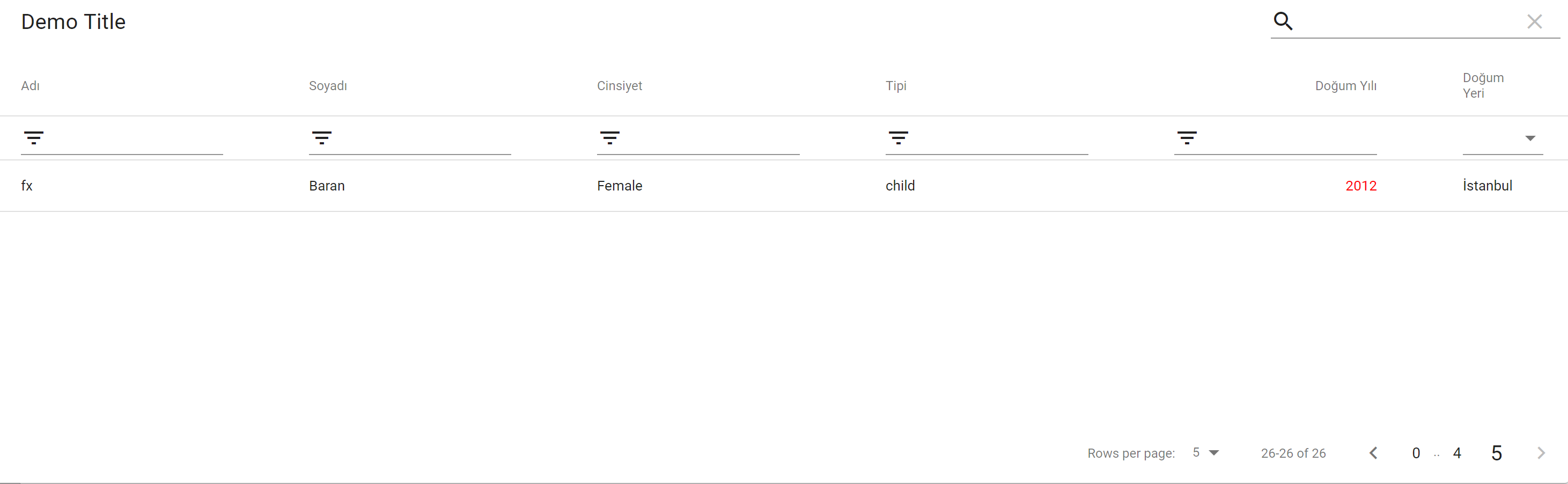Click the search magnifier icon

click(x=1283, y=21)
